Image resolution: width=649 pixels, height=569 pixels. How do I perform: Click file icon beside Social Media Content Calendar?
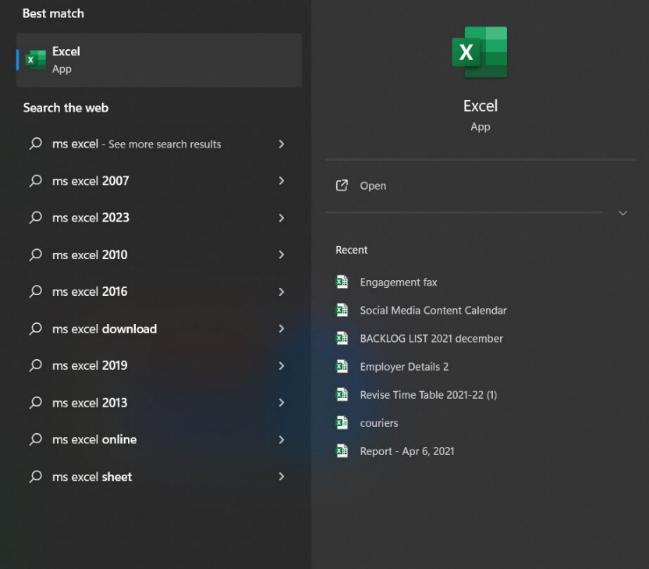pyautogui.click(x=342, y=310)
